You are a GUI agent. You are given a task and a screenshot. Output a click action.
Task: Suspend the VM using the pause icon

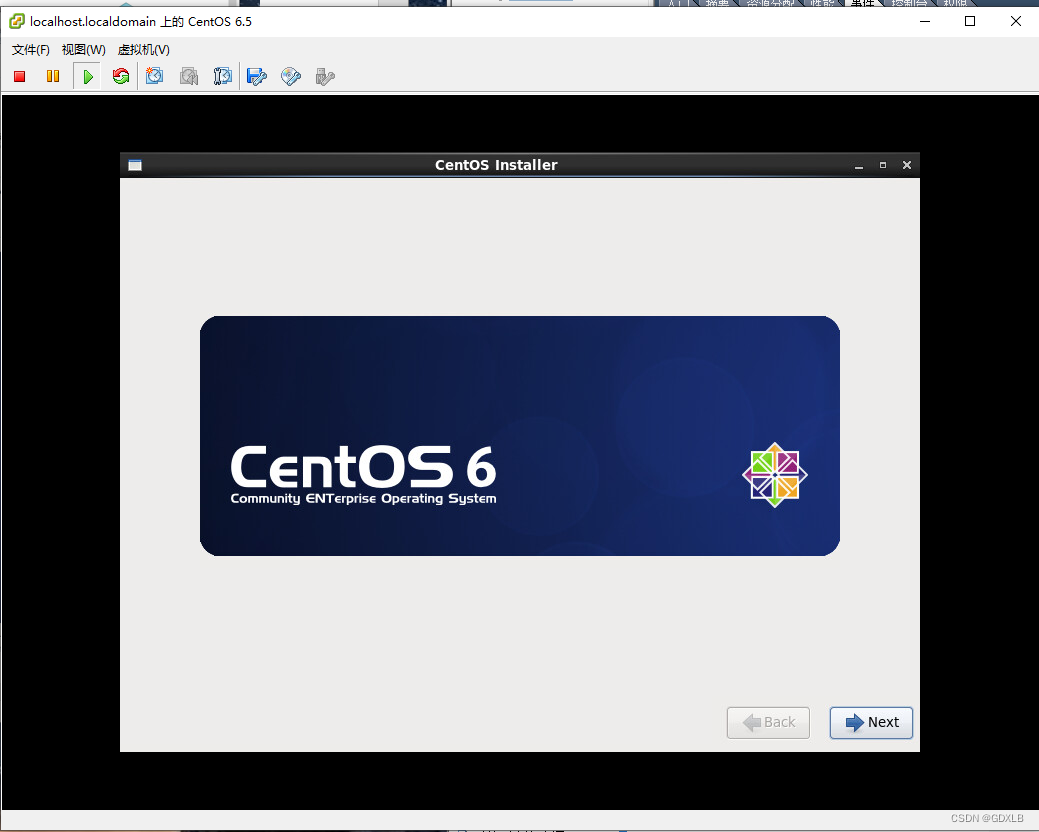[53, 76]
